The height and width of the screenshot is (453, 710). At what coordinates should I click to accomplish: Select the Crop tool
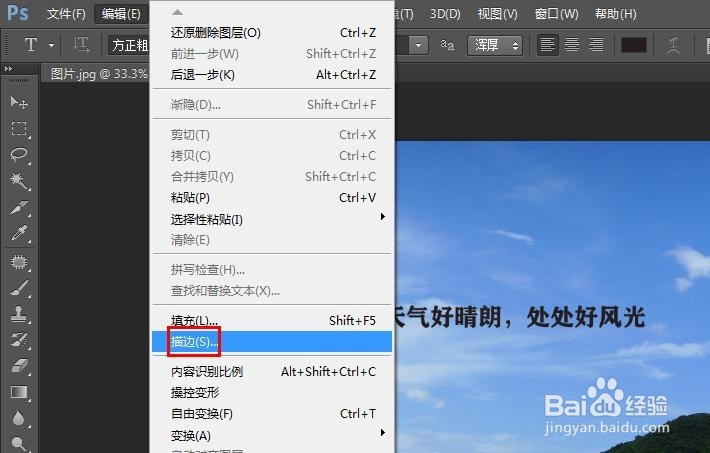[x=19, y=207]
